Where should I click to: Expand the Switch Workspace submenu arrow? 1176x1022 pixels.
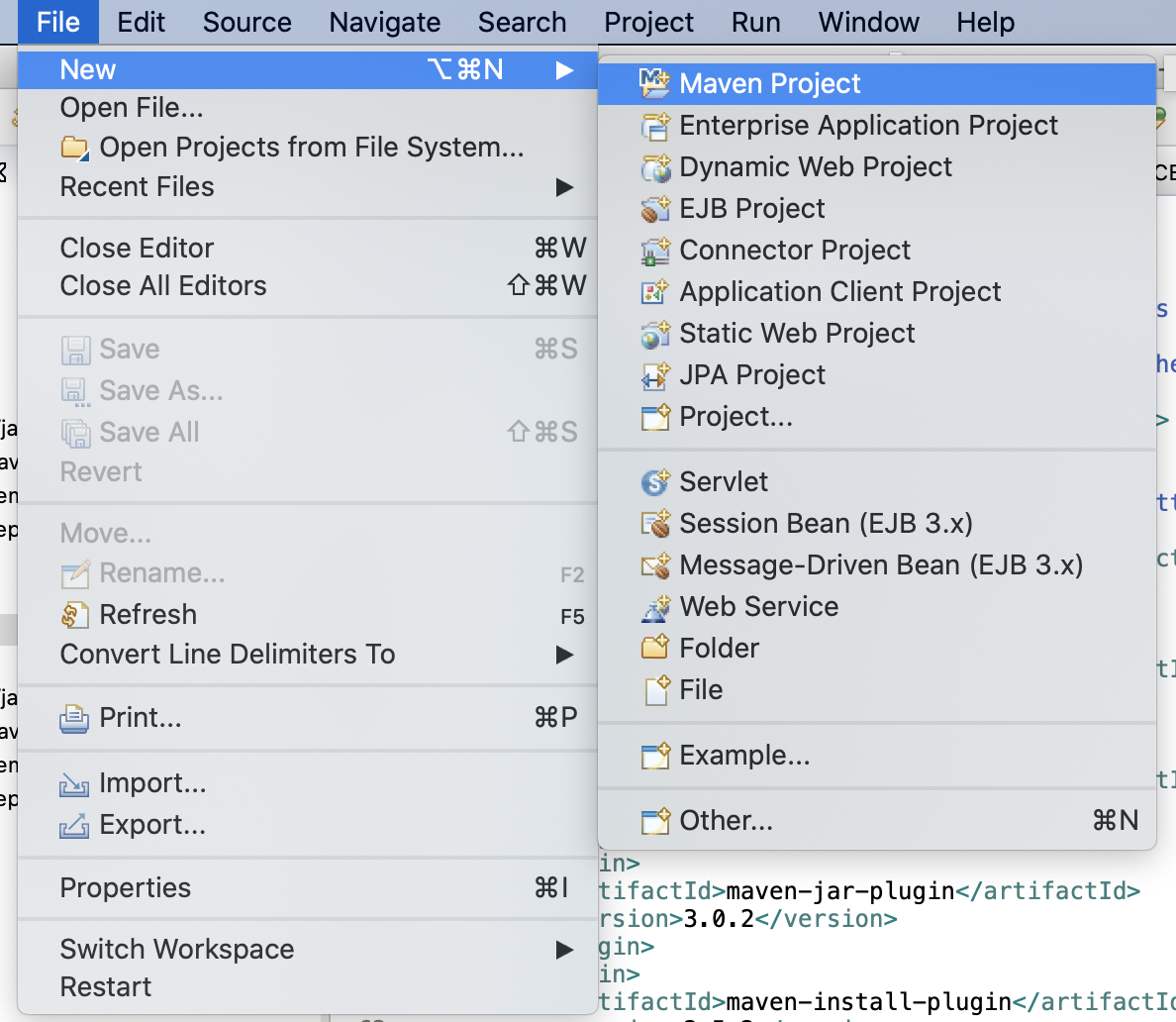tap(564, 950)
